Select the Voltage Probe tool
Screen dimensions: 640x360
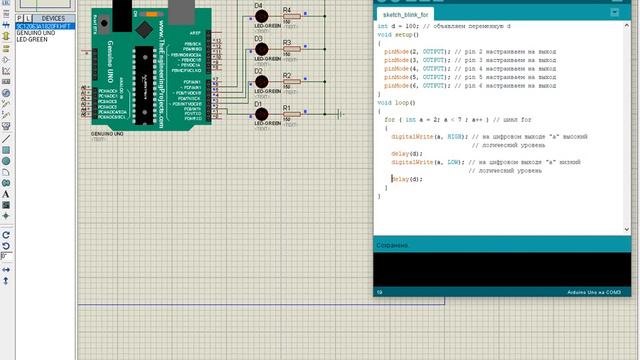click(6, 104)
